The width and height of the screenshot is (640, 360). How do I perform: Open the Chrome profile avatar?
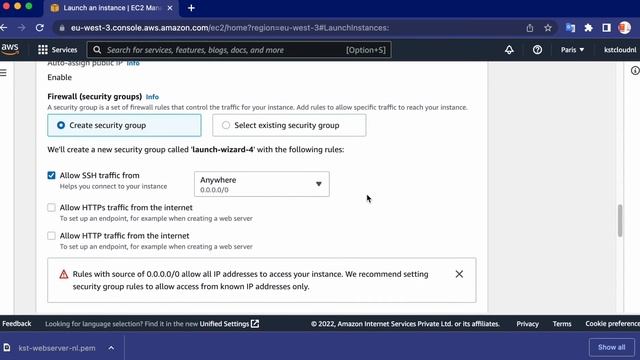click(624, 28)
